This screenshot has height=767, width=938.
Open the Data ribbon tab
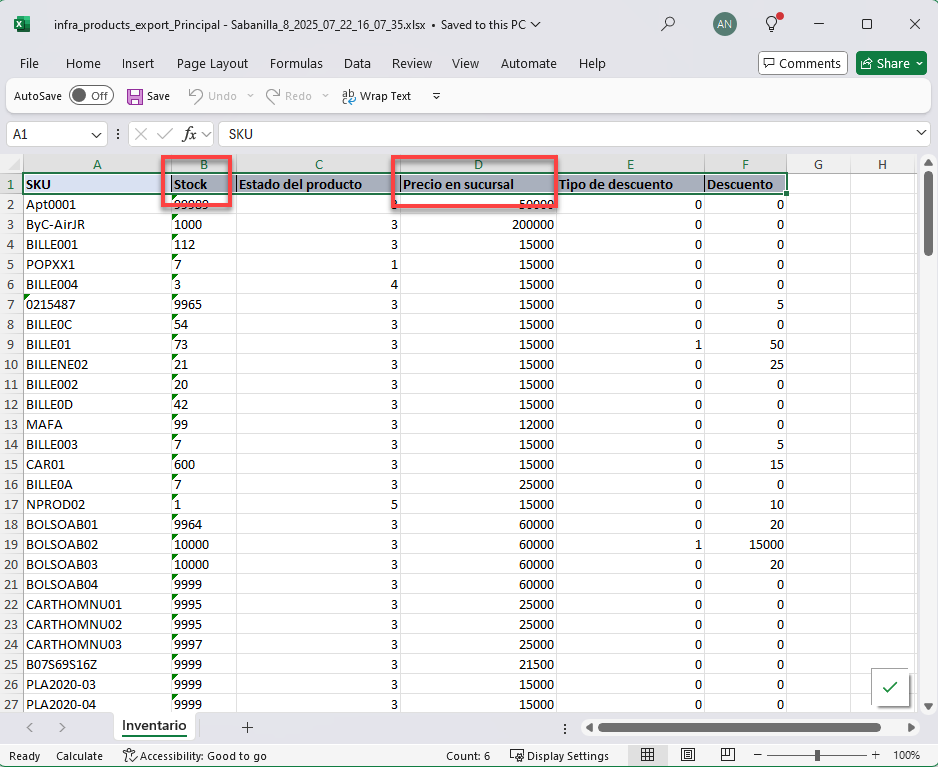(x=357, y=63)
